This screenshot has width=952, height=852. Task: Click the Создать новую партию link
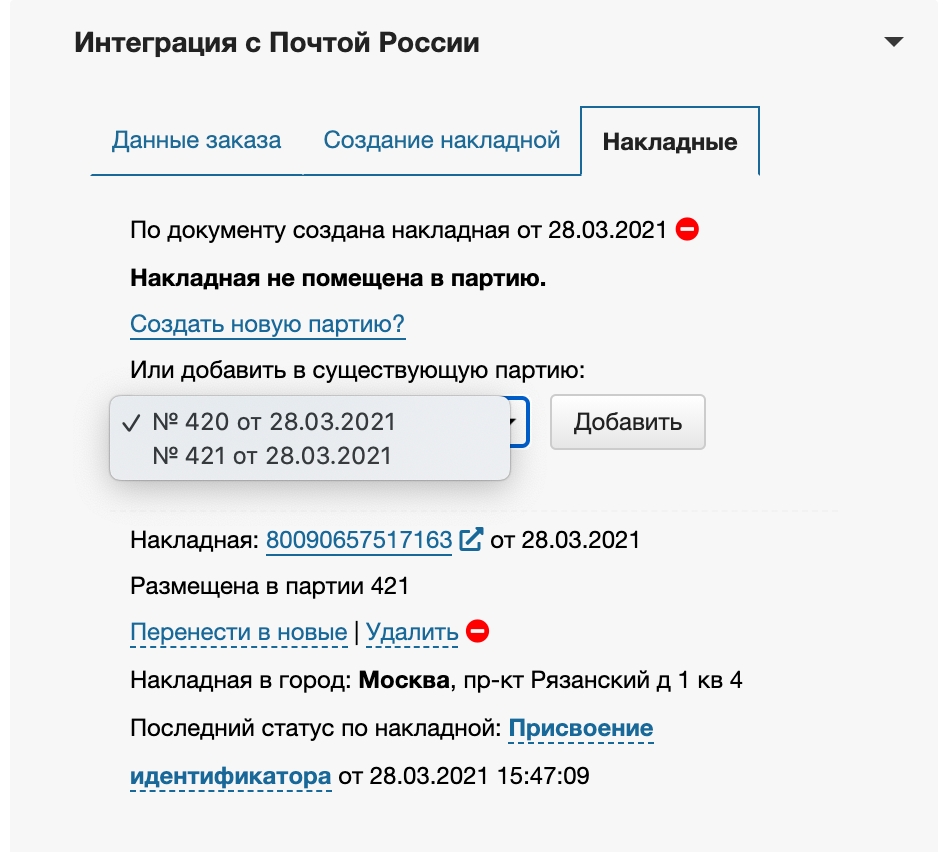267,325
